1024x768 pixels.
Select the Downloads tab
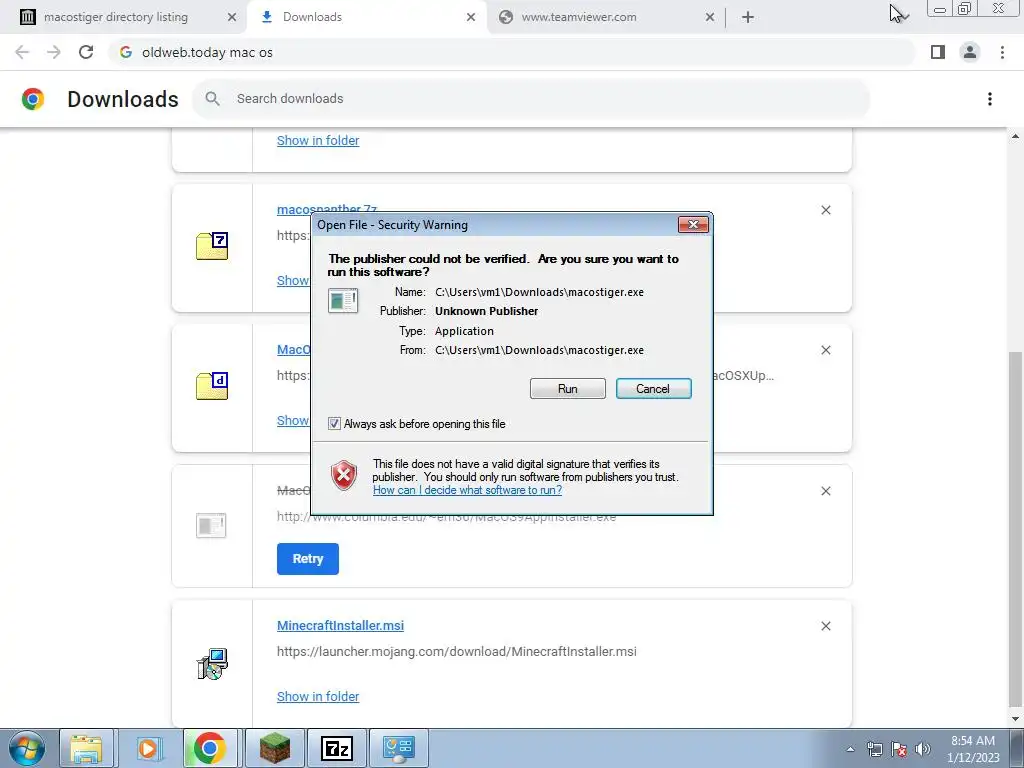(312, 17)
